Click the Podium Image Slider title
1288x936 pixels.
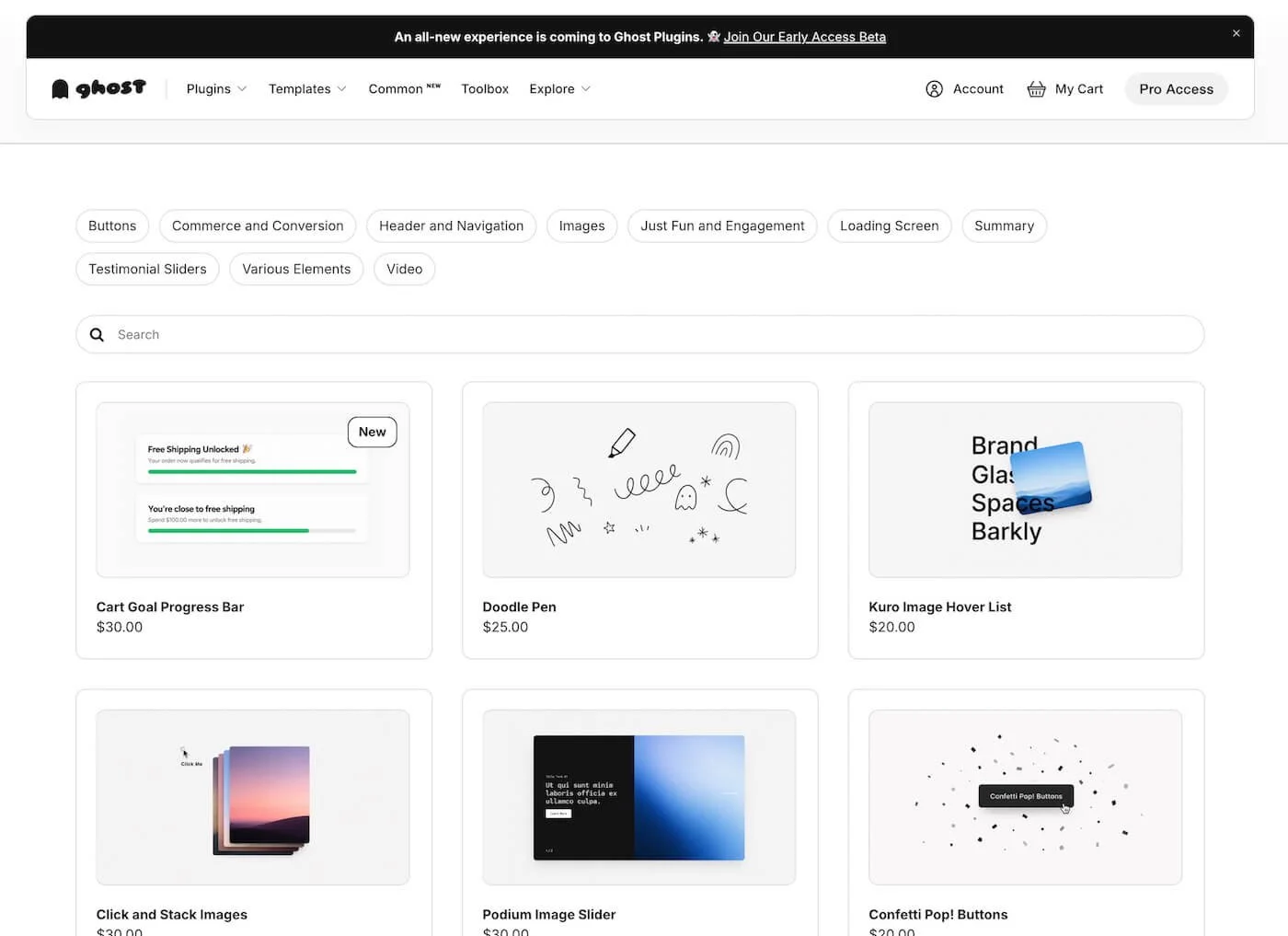point(549,914)
